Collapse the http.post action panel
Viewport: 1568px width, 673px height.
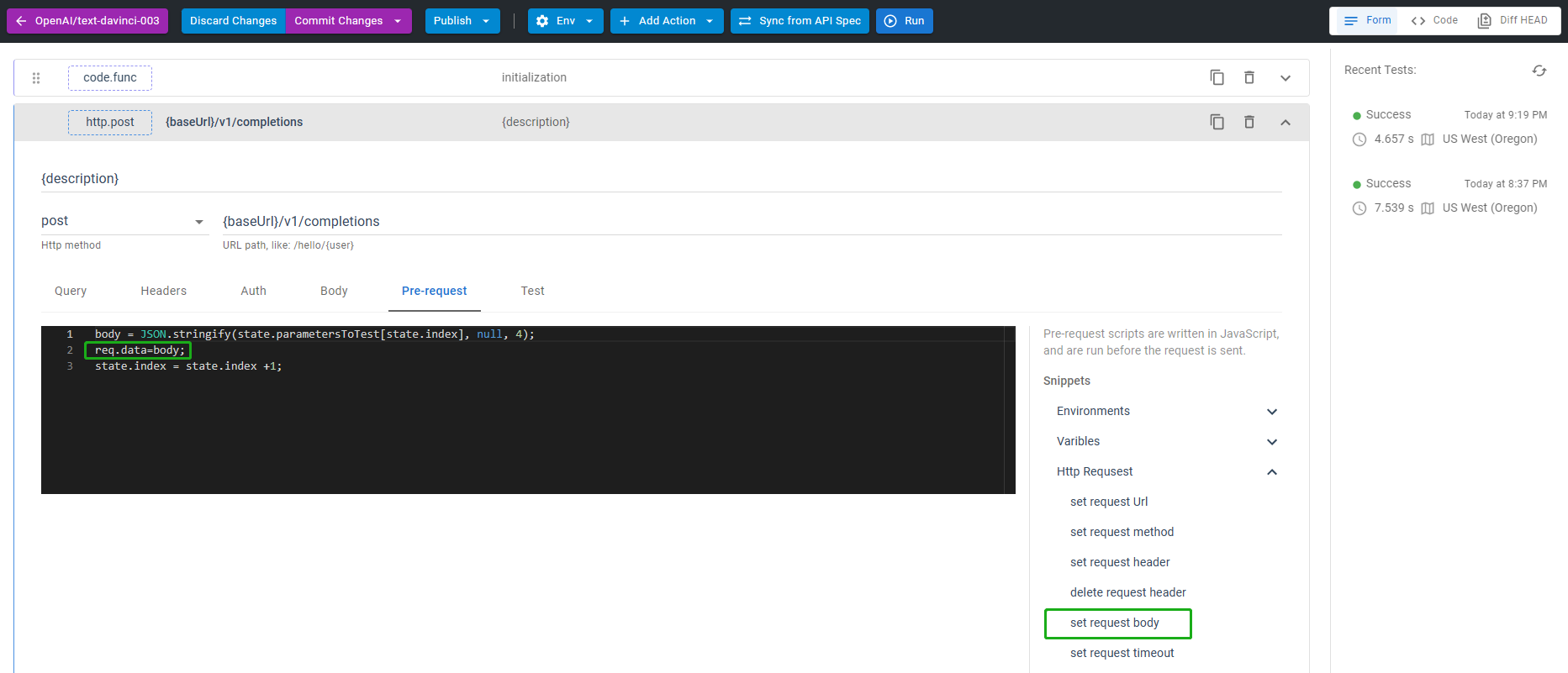click(1285, 123)
